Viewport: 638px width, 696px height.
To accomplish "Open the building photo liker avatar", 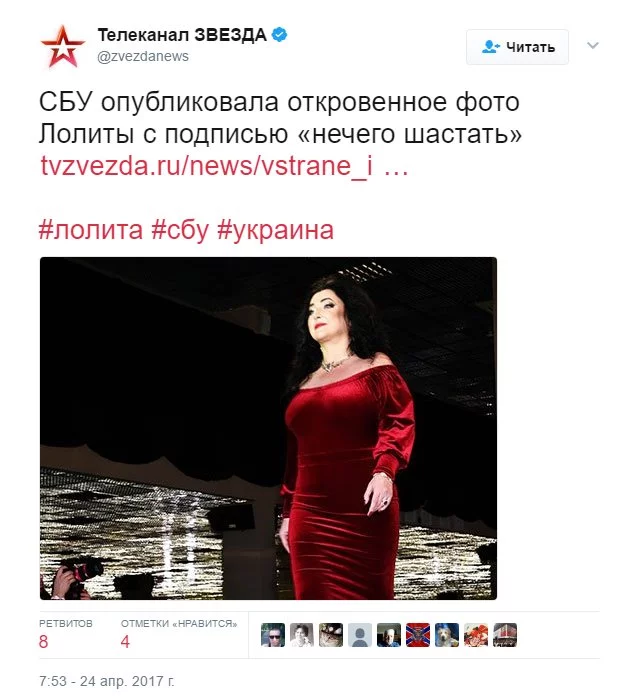I will tap(505, 635).
